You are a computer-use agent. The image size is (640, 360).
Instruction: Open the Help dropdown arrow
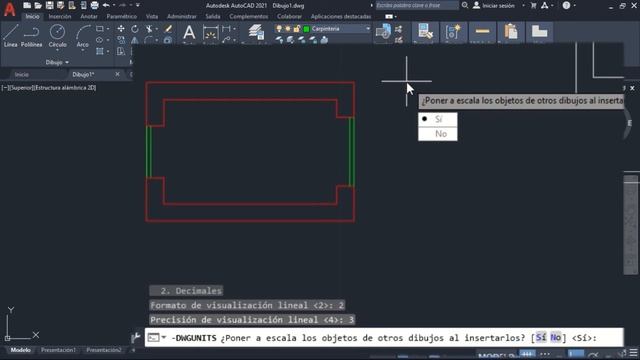(x=575, y=6)
